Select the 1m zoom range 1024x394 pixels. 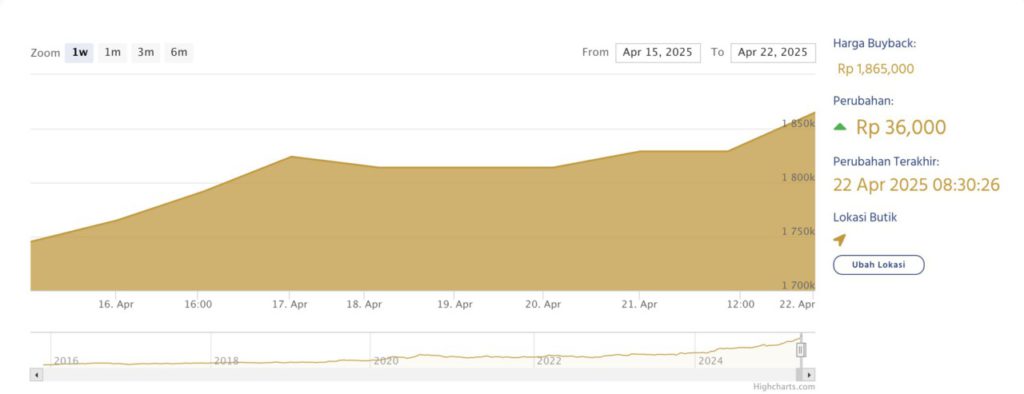coord(112,52)
